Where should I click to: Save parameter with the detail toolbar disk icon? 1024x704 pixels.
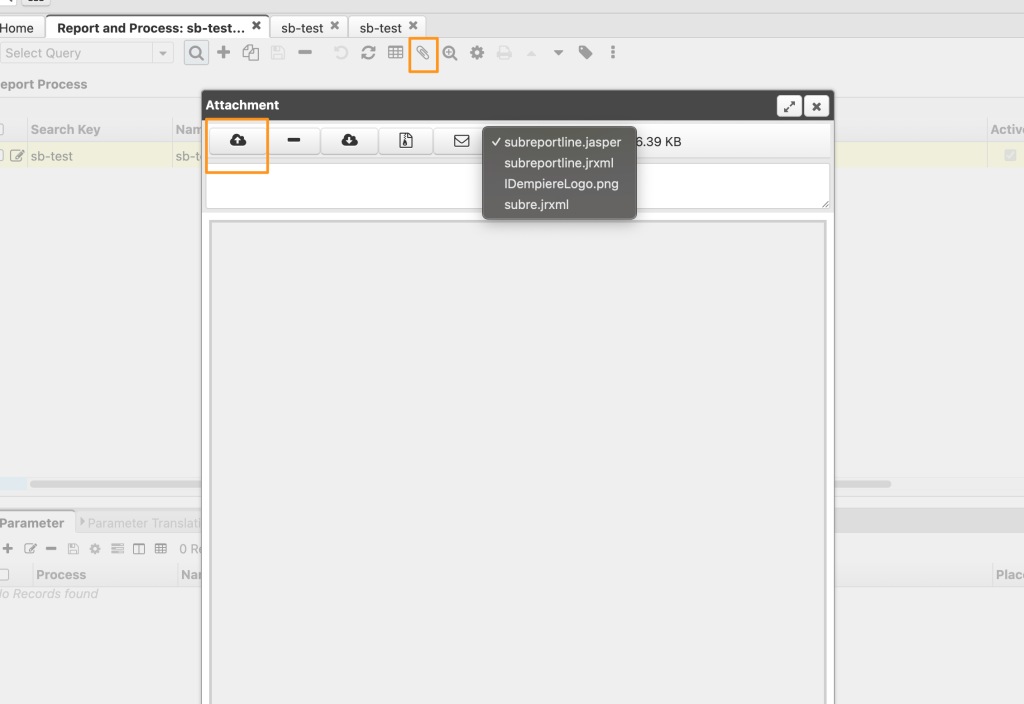coord(73,549)
